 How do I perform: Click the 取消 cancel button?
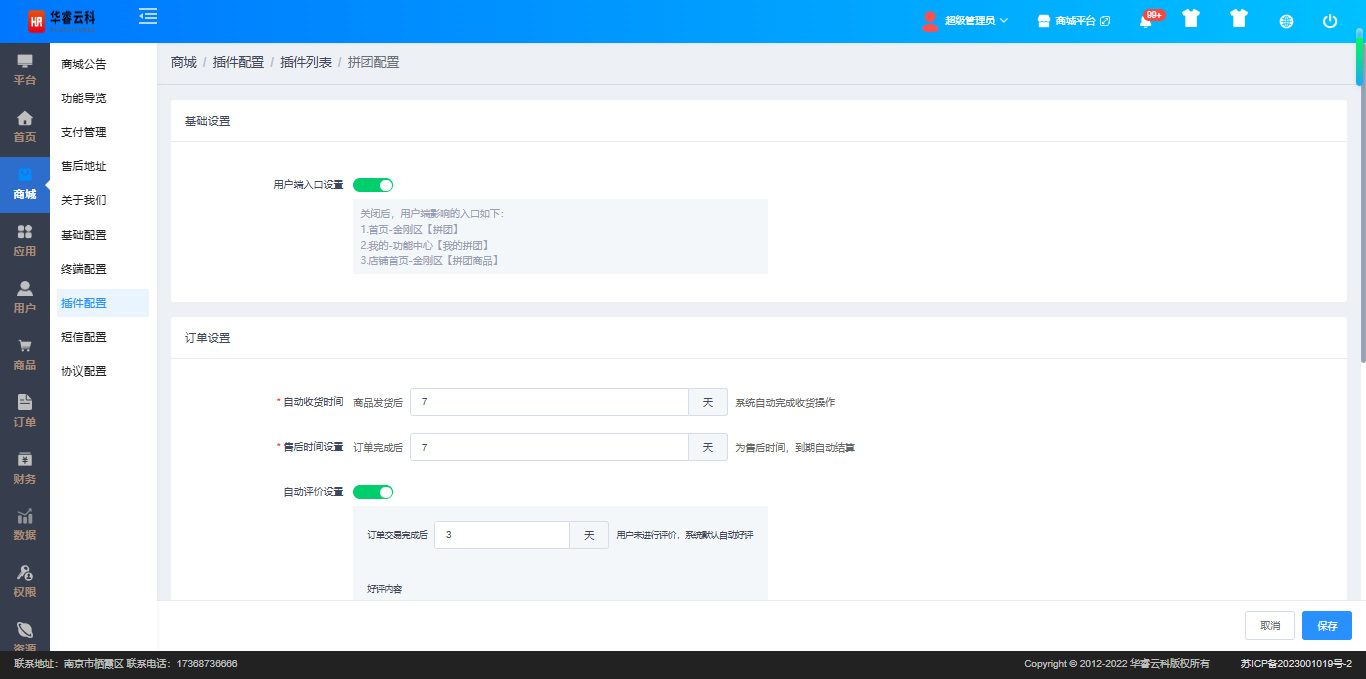coord(1269,626)
